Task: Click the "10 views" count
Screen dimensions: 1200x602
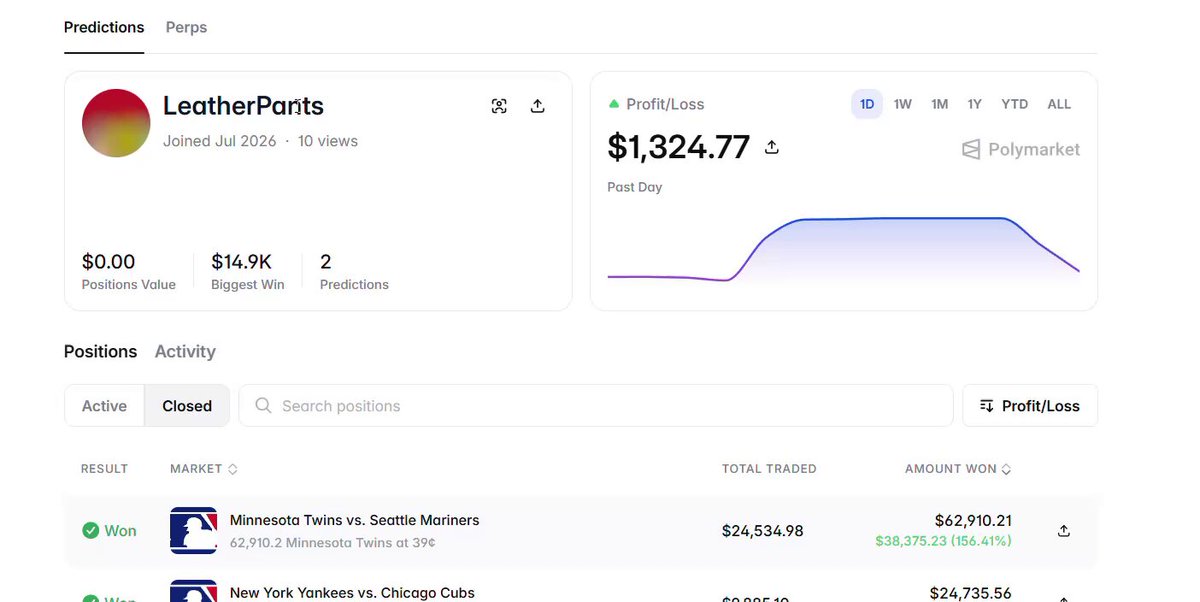Action: tap(328, 141)
